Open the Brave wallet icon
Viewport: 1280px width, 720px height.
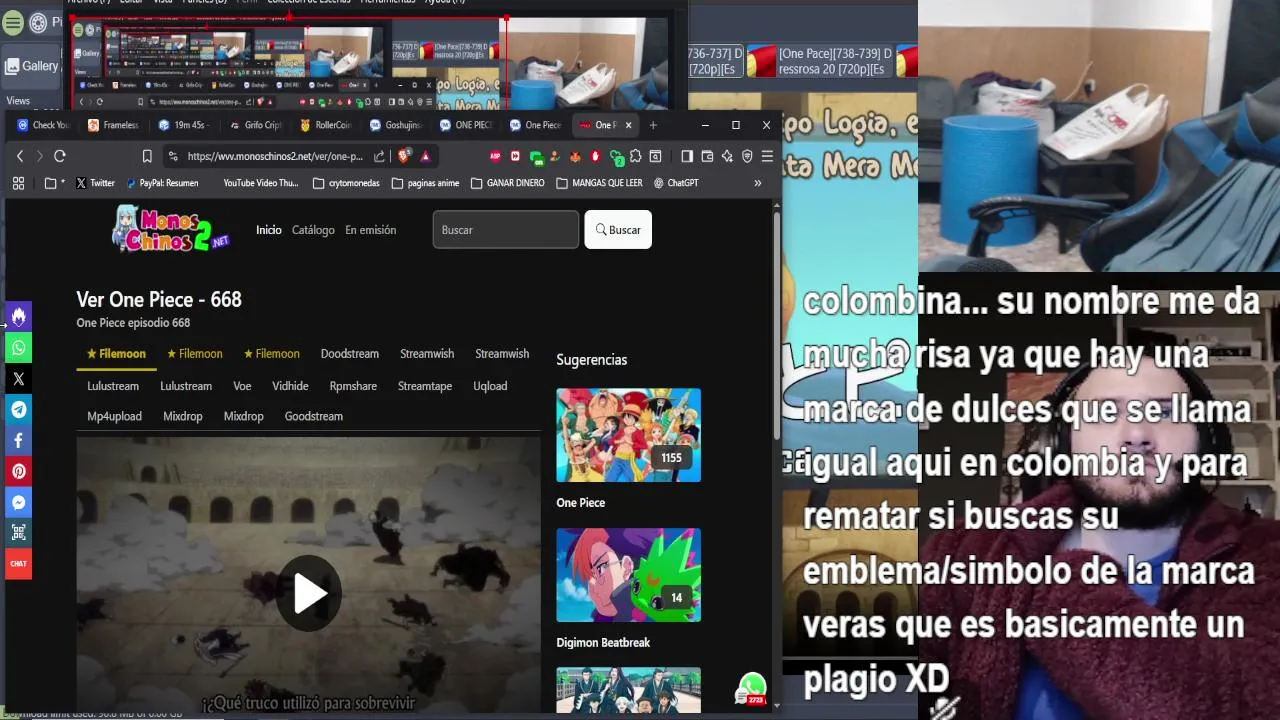(x=707, y=156)
